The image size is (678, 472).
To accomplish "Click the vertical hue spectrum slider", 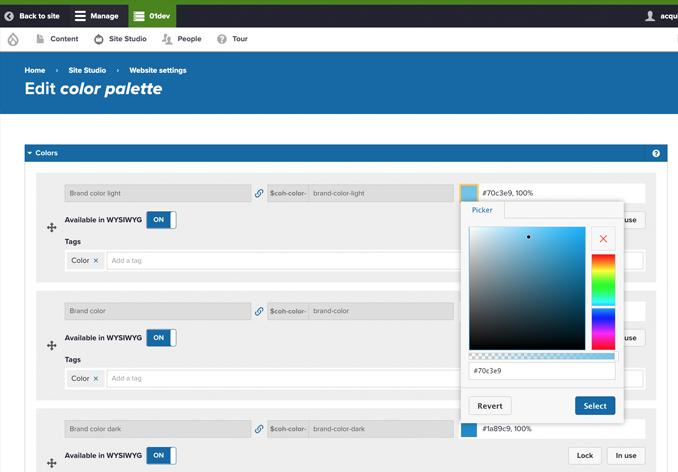I will coord(603,300).
